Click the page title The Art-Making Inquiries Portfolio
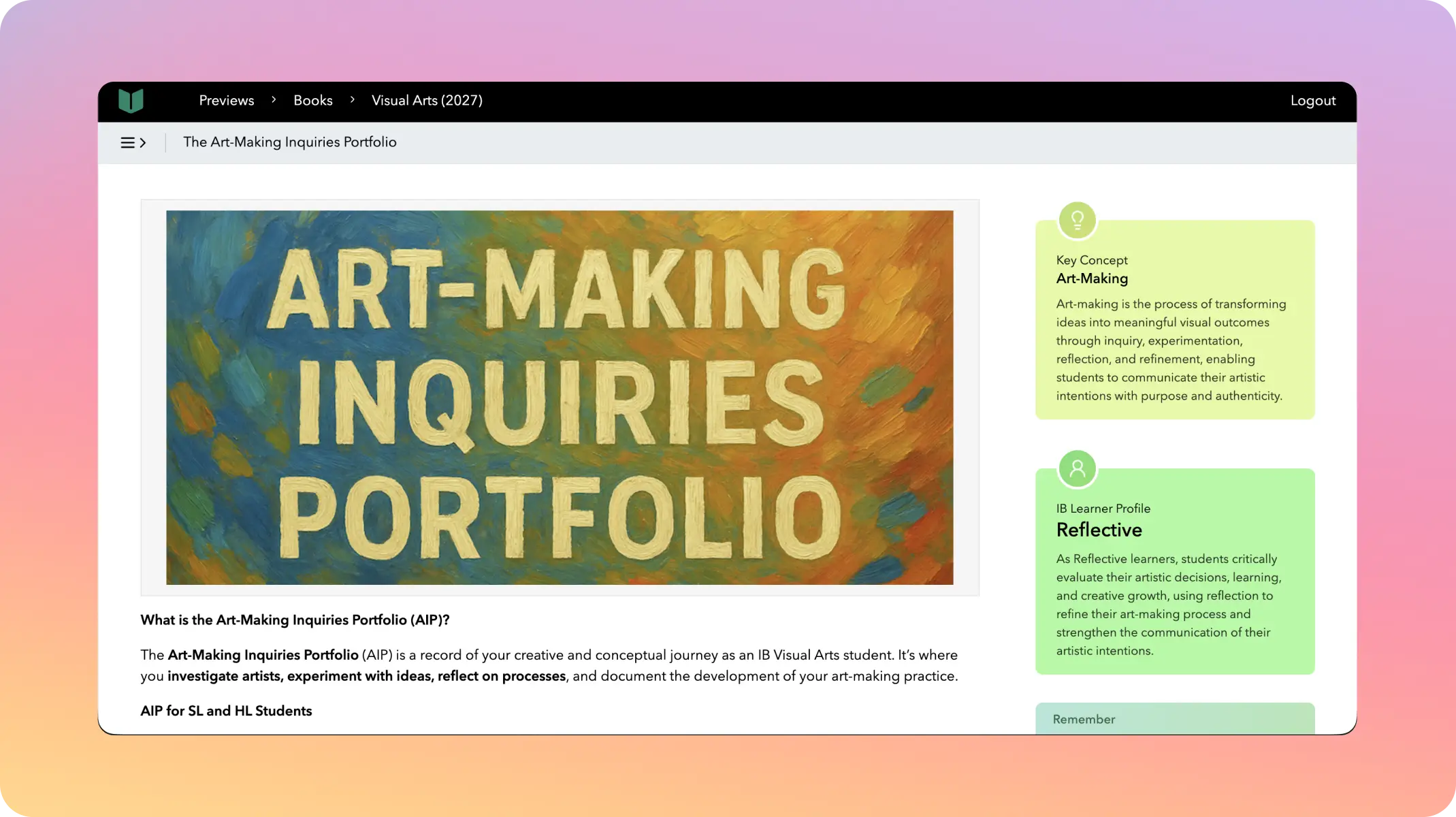This screenshot has height=817, width=1456. point(290,142)
